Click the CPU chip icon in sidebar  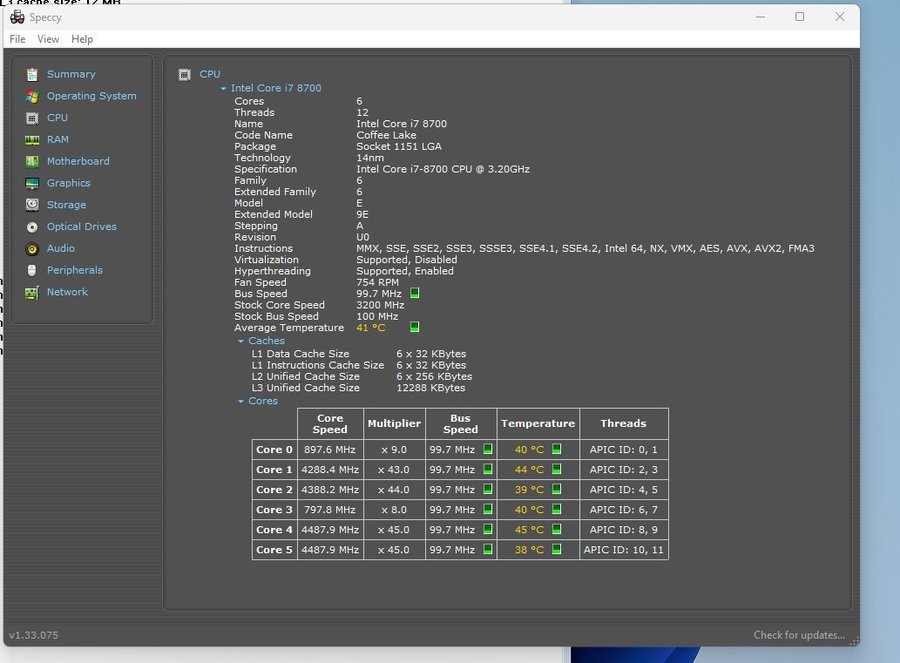pos(32,118)
